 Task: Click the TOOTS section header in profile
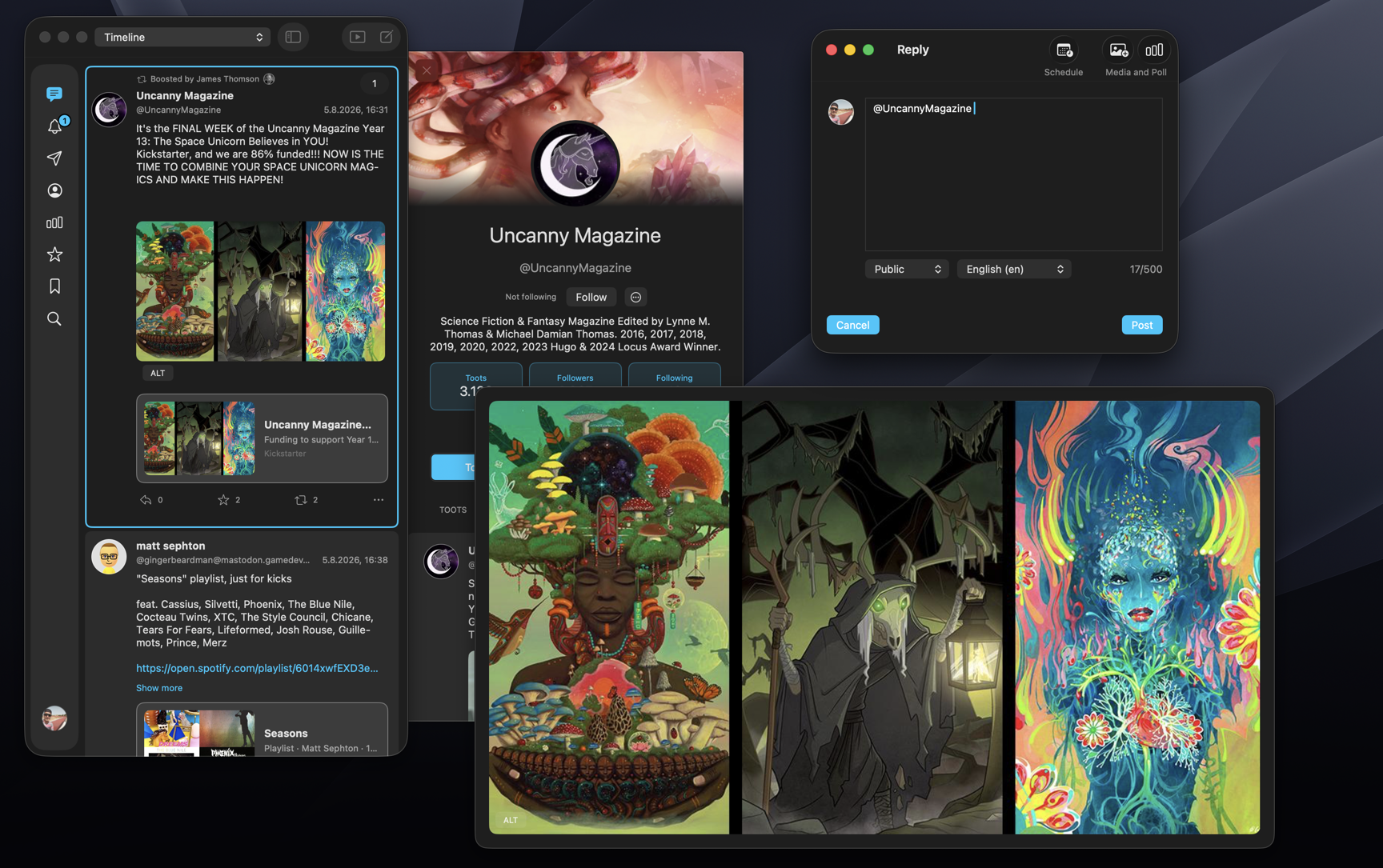453,510
